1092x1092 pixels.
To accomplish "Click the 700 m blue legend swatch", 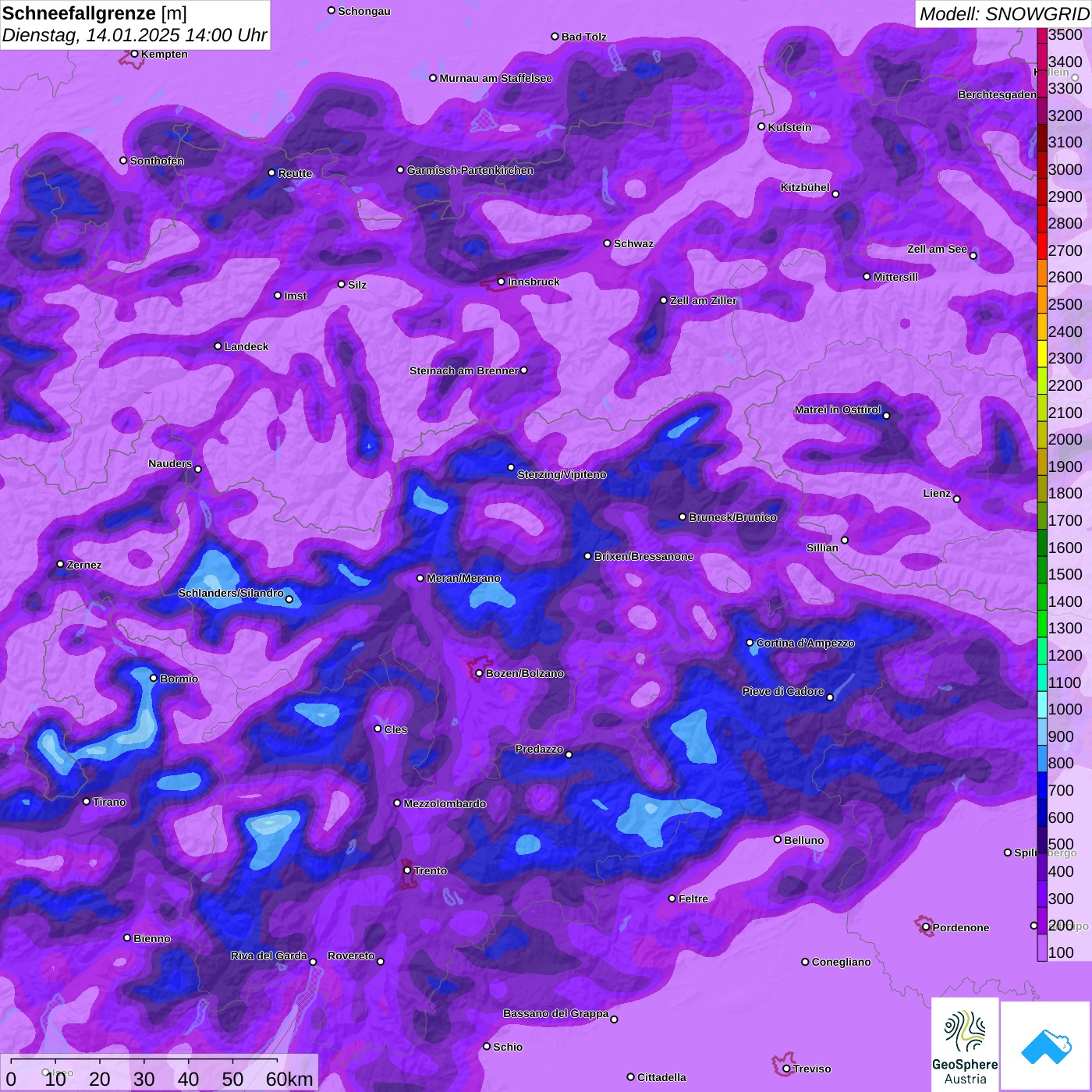I will [1042, 785].
